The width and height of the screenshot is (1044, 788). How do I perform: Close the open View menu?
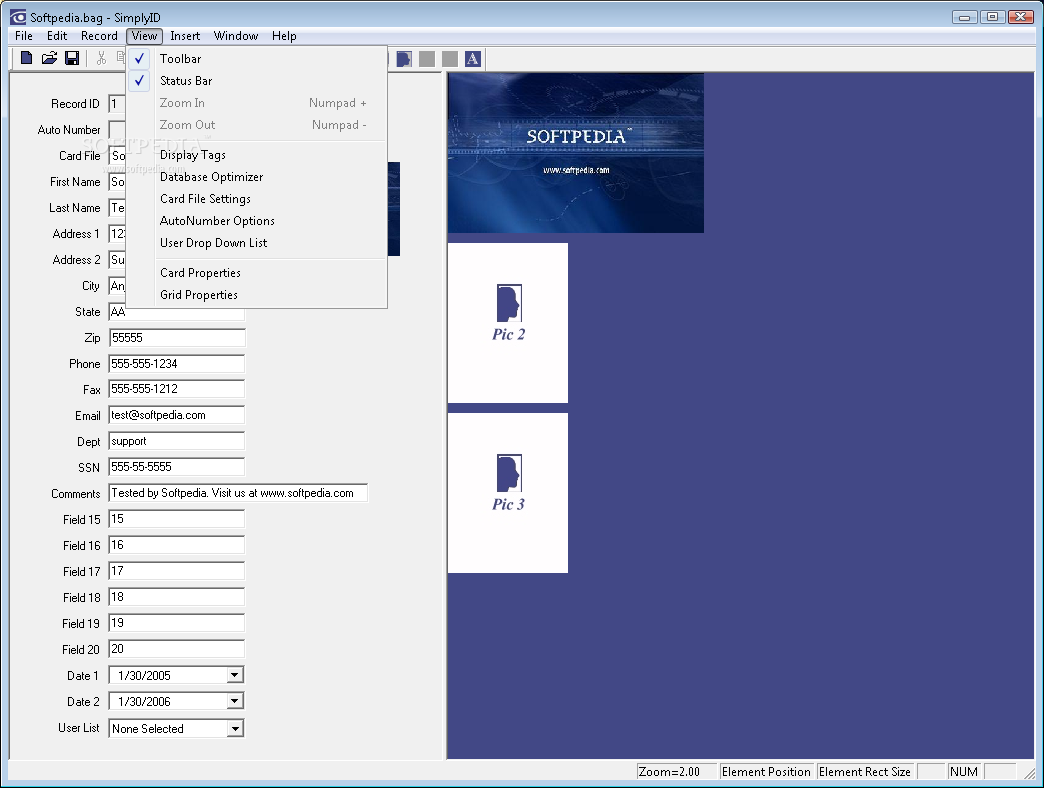[x=144, y=36]
